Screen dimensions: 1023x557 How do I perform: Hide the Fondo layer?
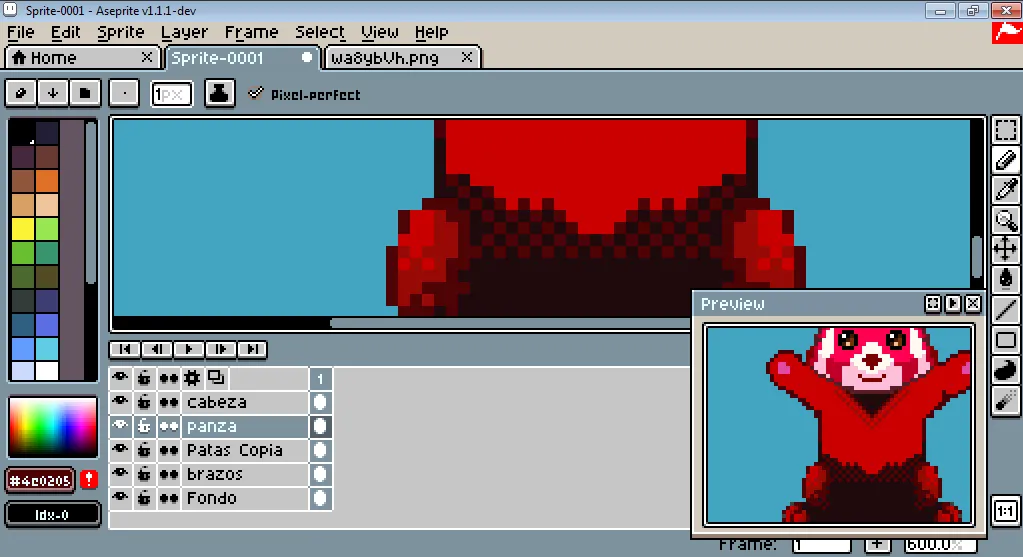120,498
